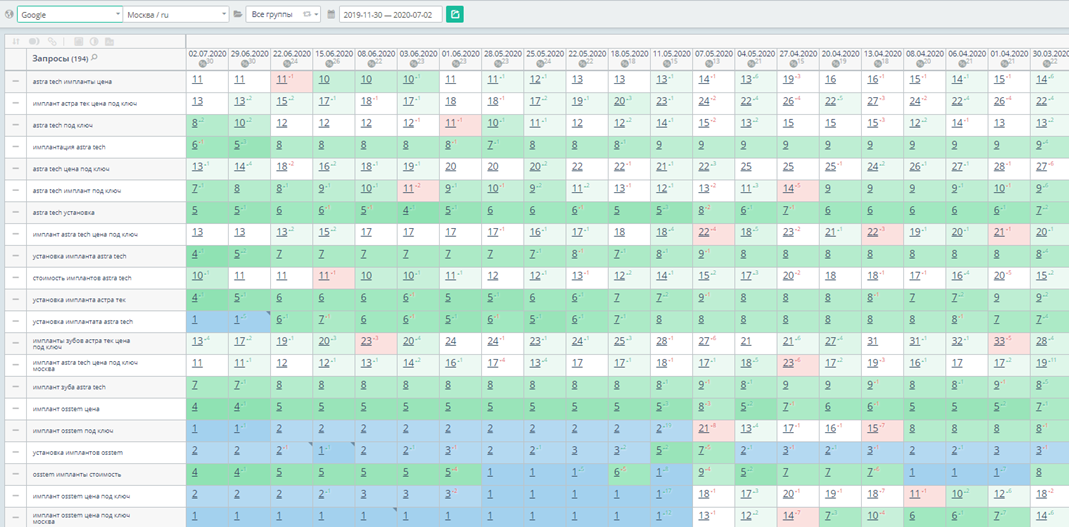Click the percent icon under 01.06.2020
1069x527 pixels.
(x=457, y=63)
